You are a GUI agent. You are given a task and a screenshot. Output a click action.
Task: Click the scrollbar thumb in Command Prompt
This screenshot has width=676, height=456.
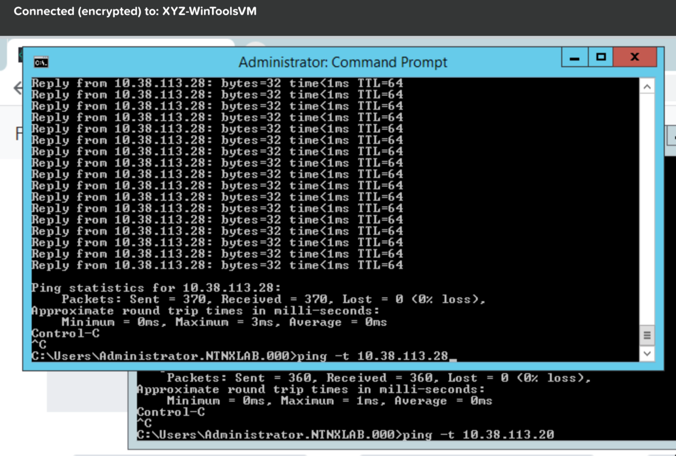pos(647,335)
